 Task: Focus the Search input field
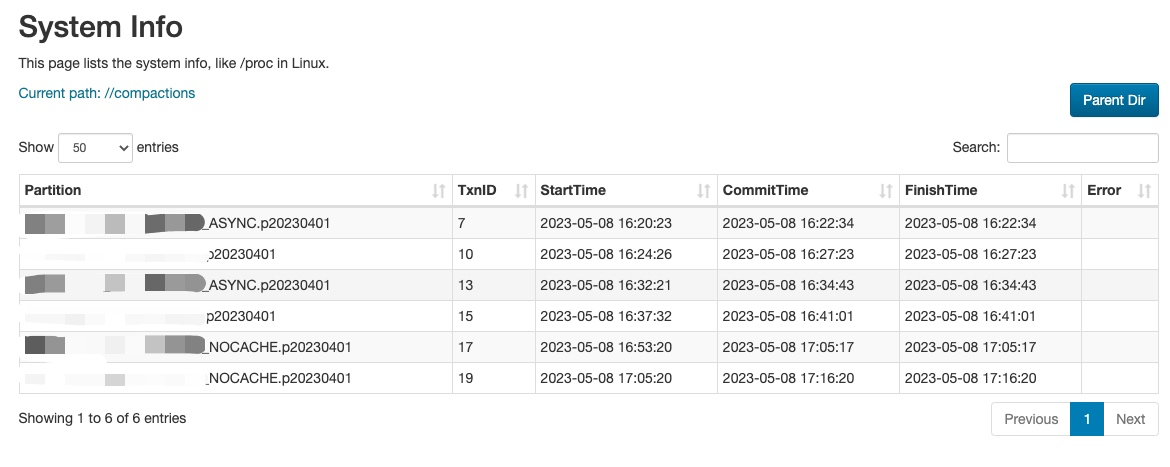1082,147
